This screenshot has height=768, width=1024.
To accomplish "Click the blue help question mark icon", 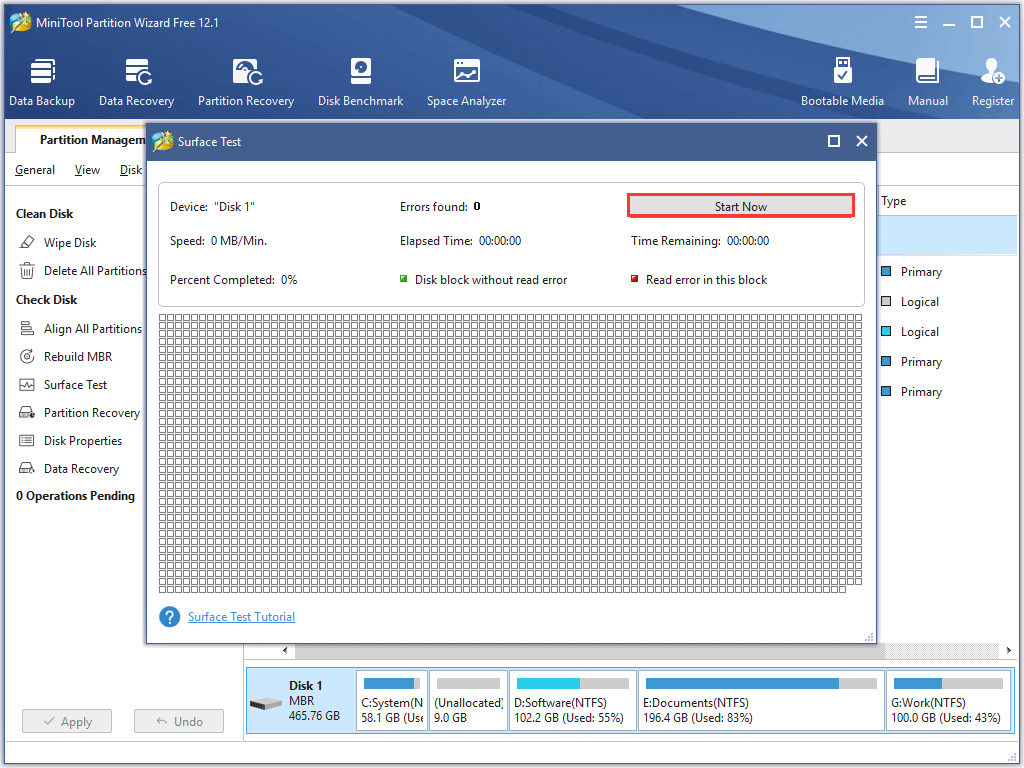I will click(170, 616).
